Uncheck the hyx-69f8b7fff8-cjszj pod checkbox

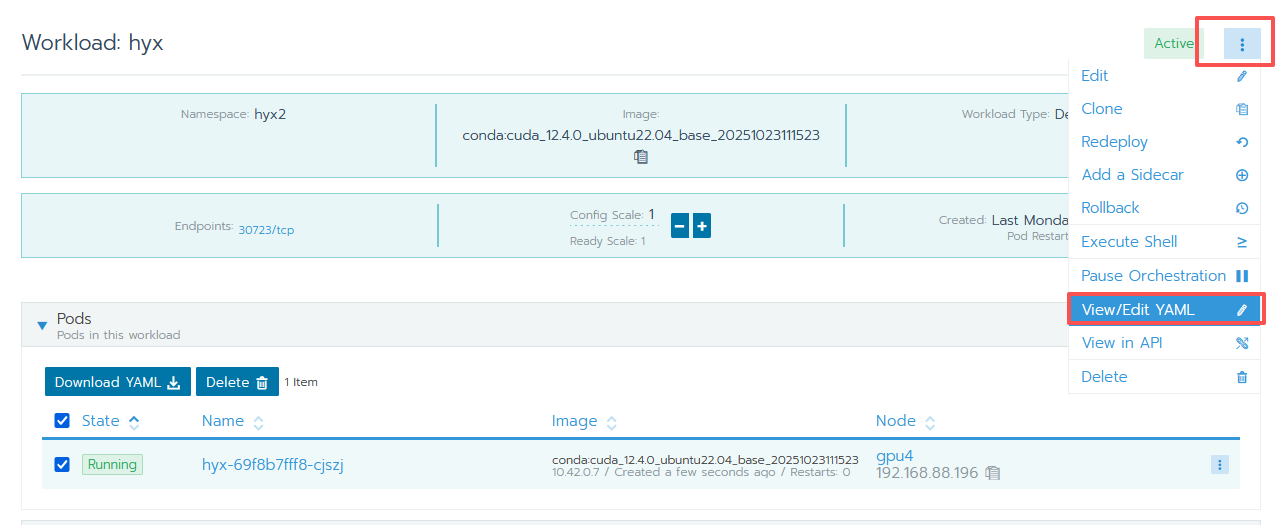[x=62, y=464]
